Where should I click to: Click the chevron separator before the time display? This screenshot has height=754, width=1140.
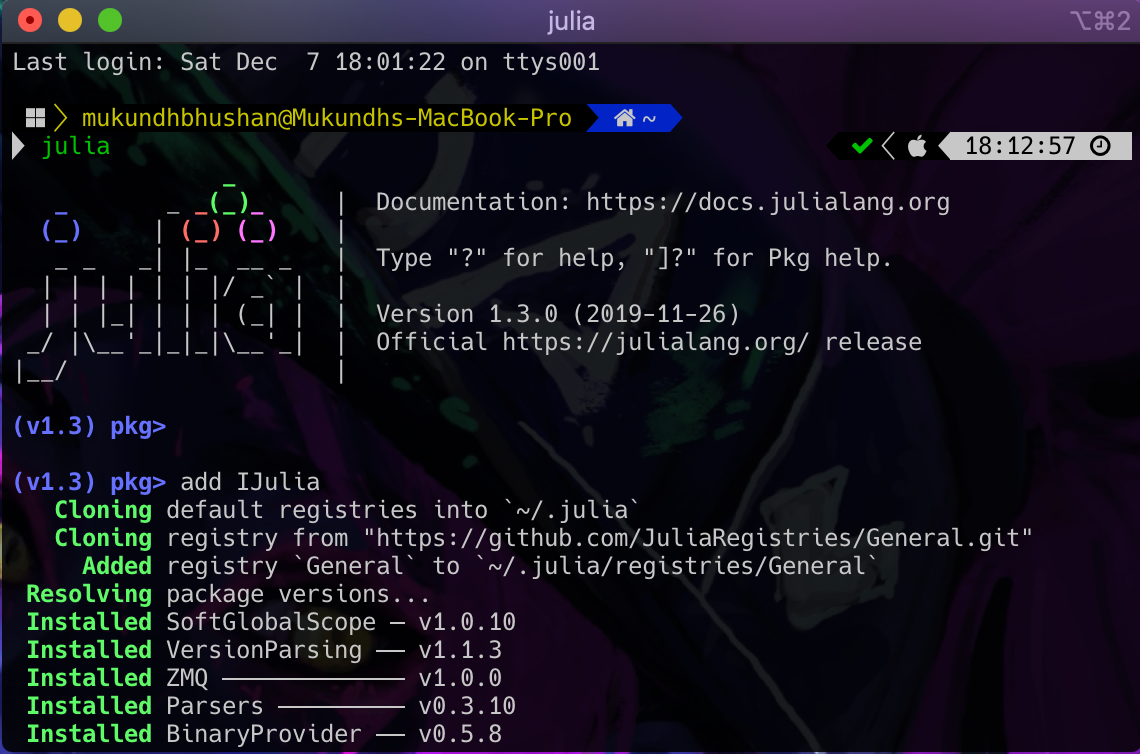945,146
